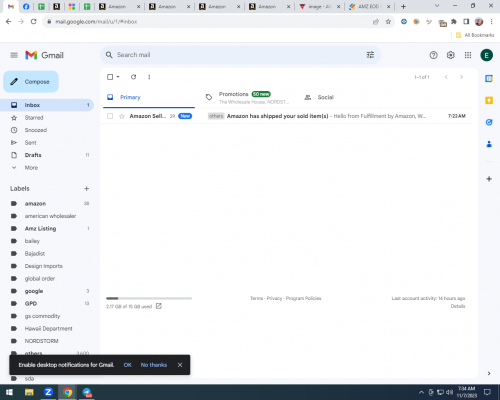Open the select dropdown arrow
The height and width of the screenshot is (400, 500).
118,77
